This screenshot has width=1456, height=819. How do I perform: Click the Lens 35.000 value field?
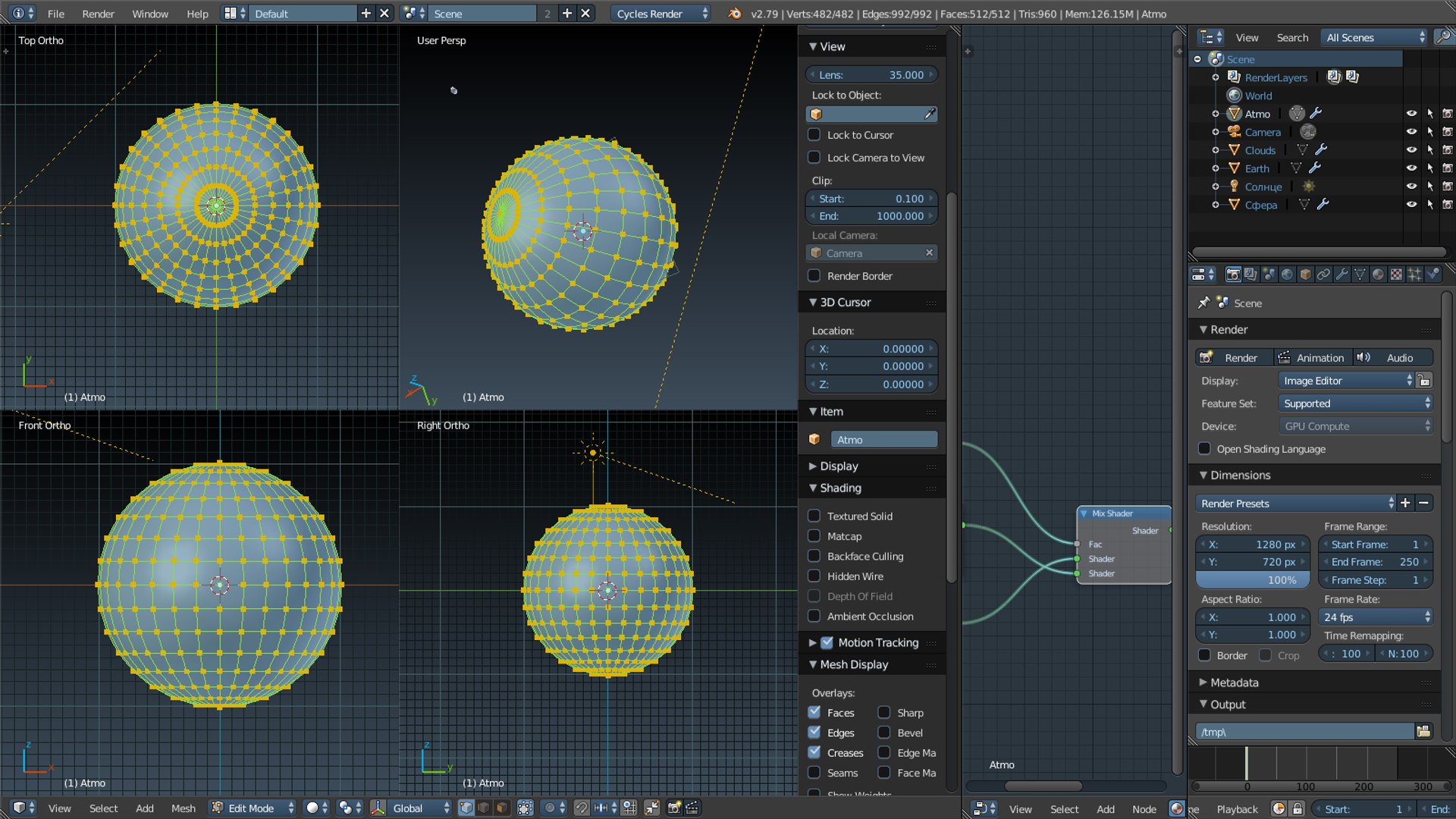coord(871,74)
